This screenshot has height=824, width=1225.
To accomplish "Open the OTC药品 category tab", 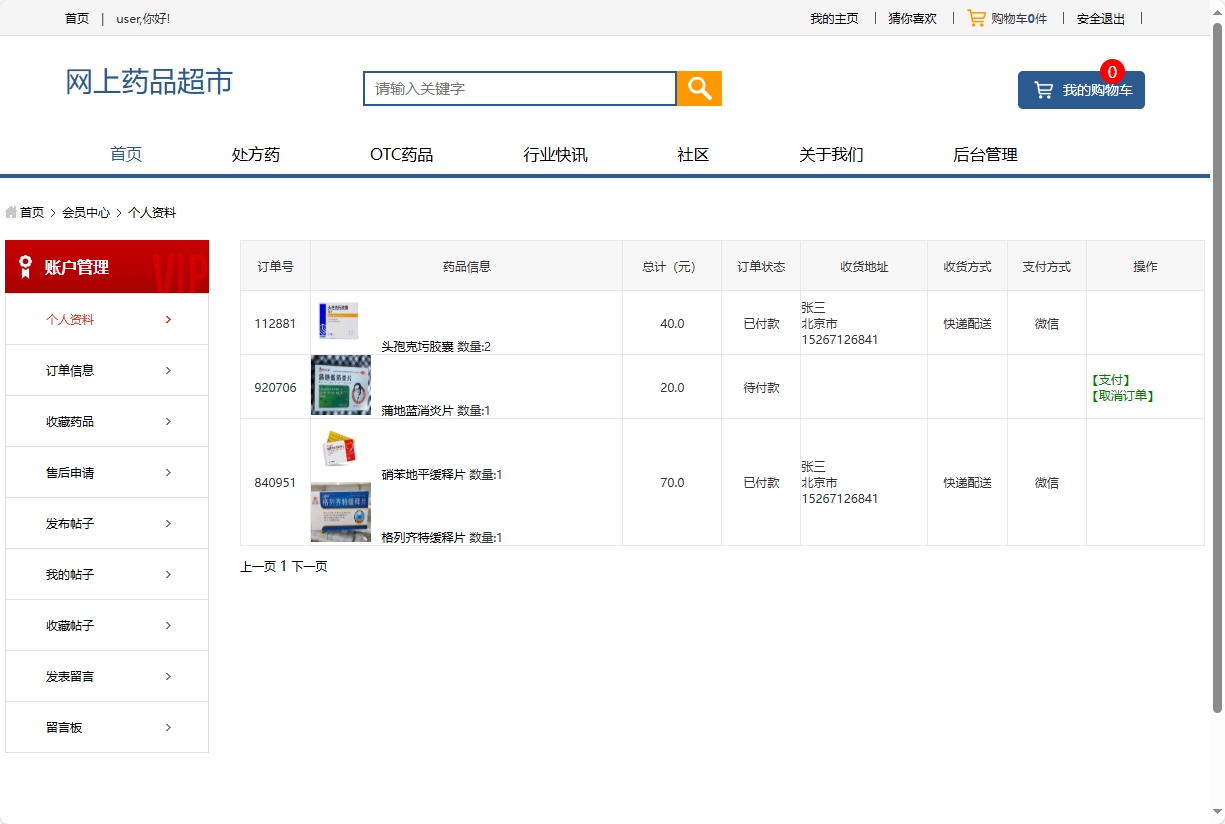I will [x=403, y=154].
